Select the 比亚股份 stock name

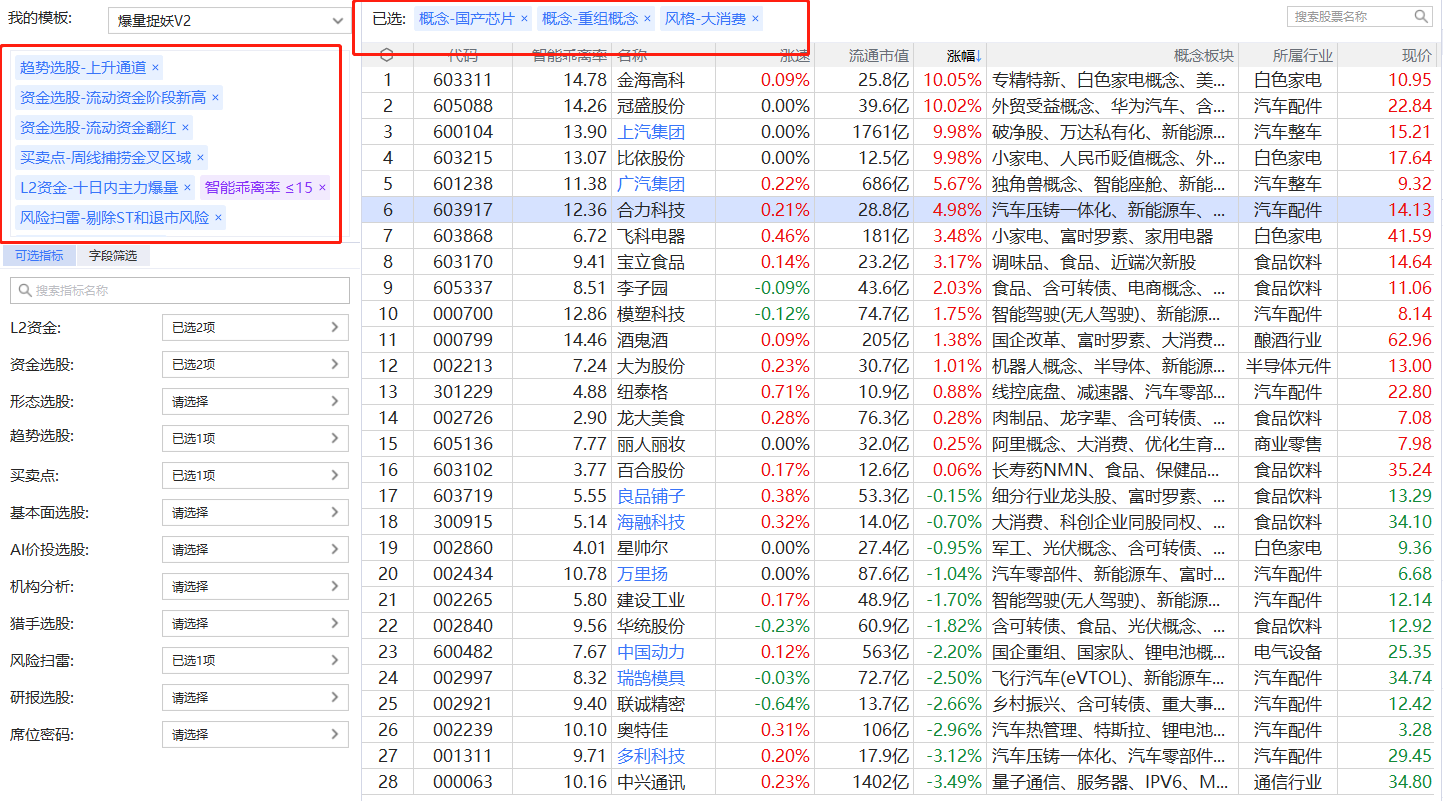click(x=651, y=158)
